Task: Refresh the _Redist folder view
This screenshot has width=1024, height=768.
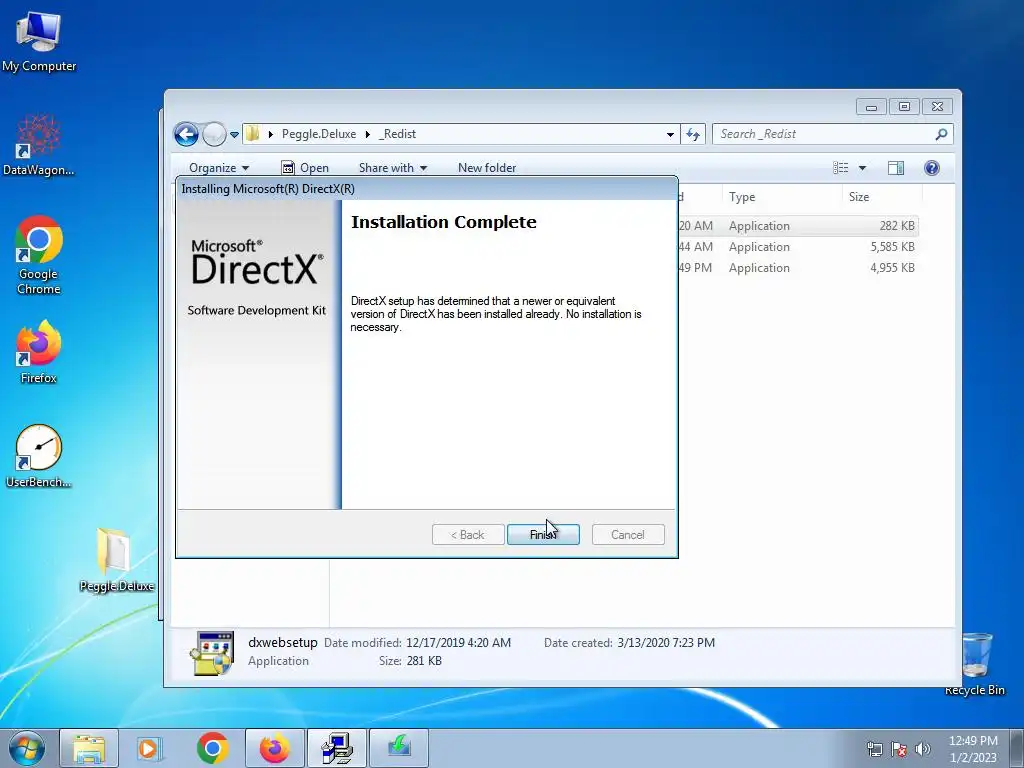Action: (693, 135)
